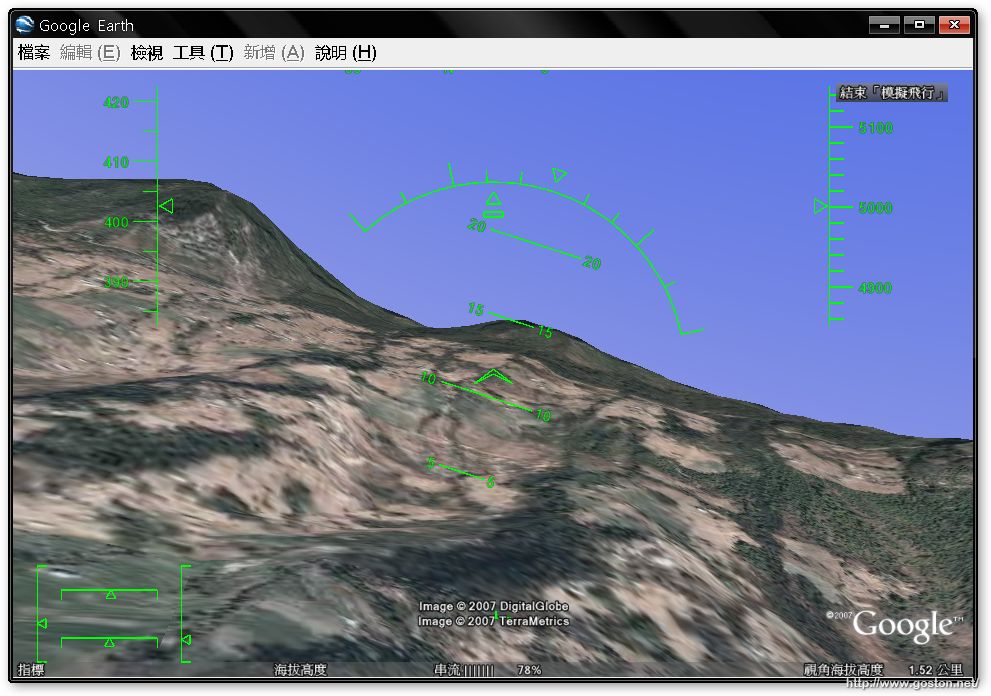The width and height of the screenshot is (991, 696).
Task: Close the Google Earth window
Action: click(x=954, y=25)
